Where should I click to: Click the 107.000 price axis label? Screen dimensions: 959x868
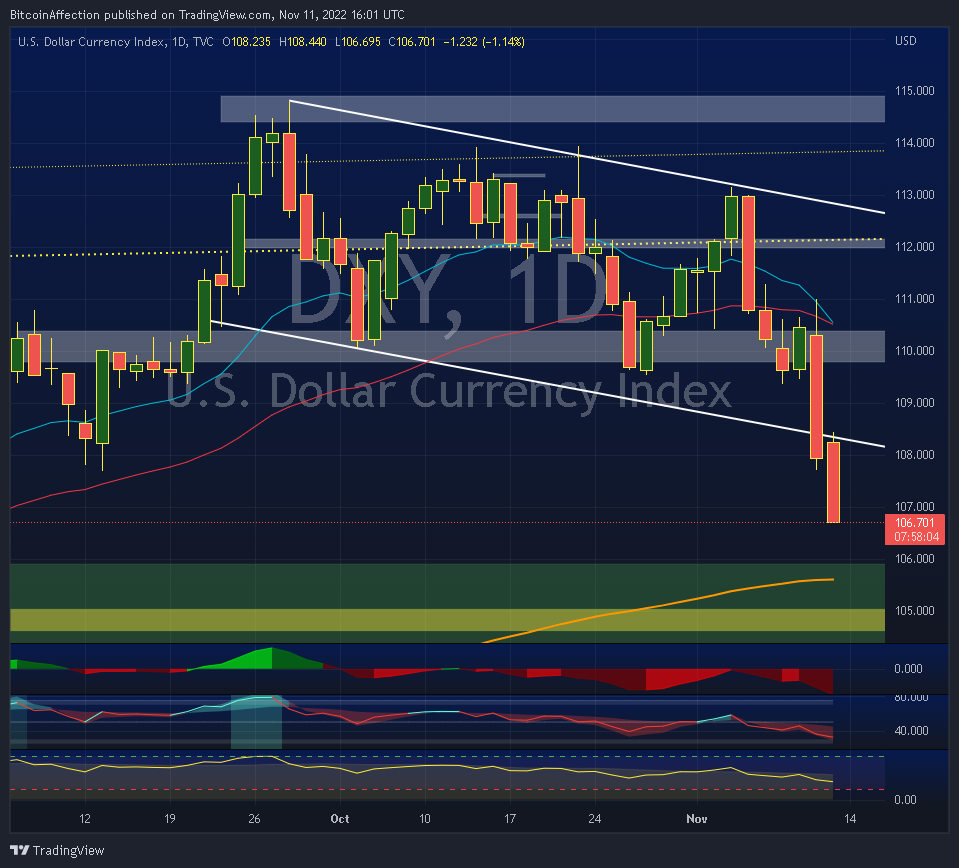914,506
